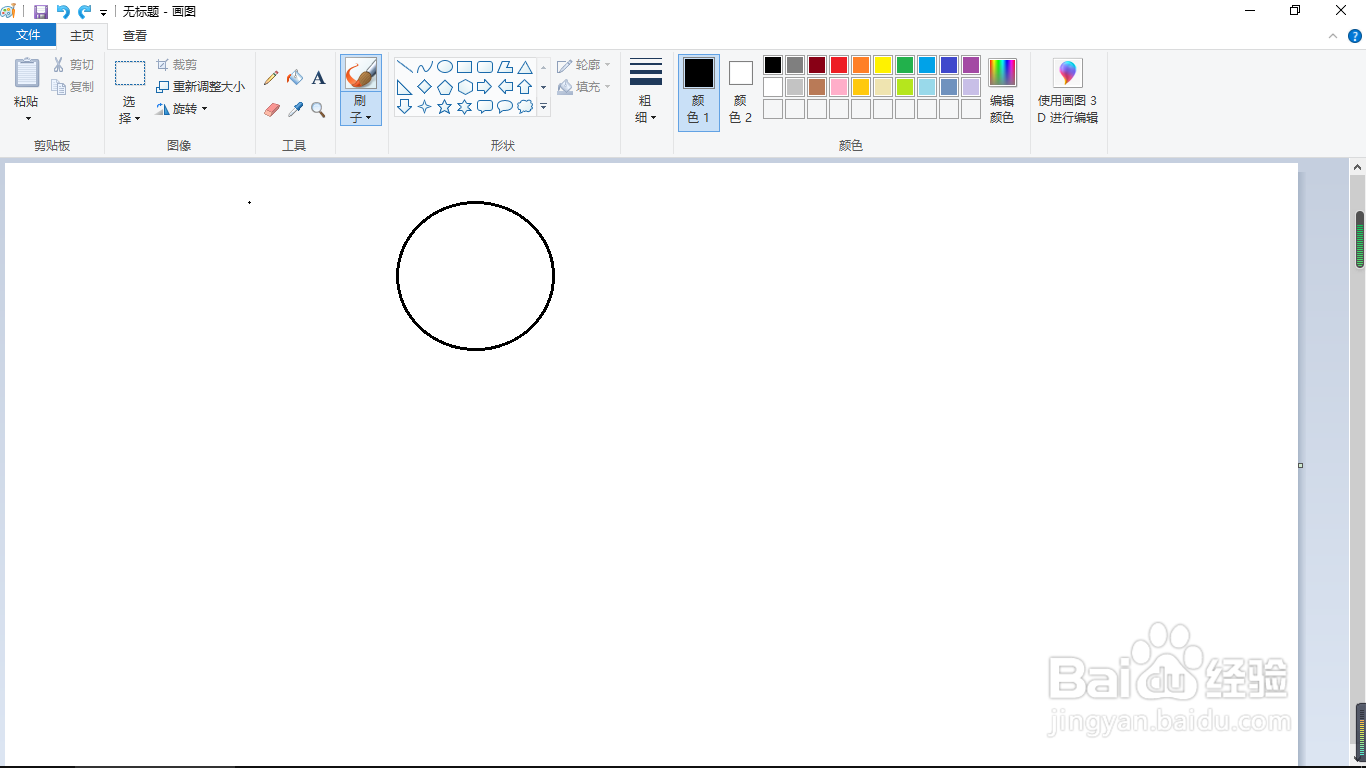Switch to the 查看 (View) tab
The image size is (1366, 768).
pyautogui.click(x=135, y=35)
